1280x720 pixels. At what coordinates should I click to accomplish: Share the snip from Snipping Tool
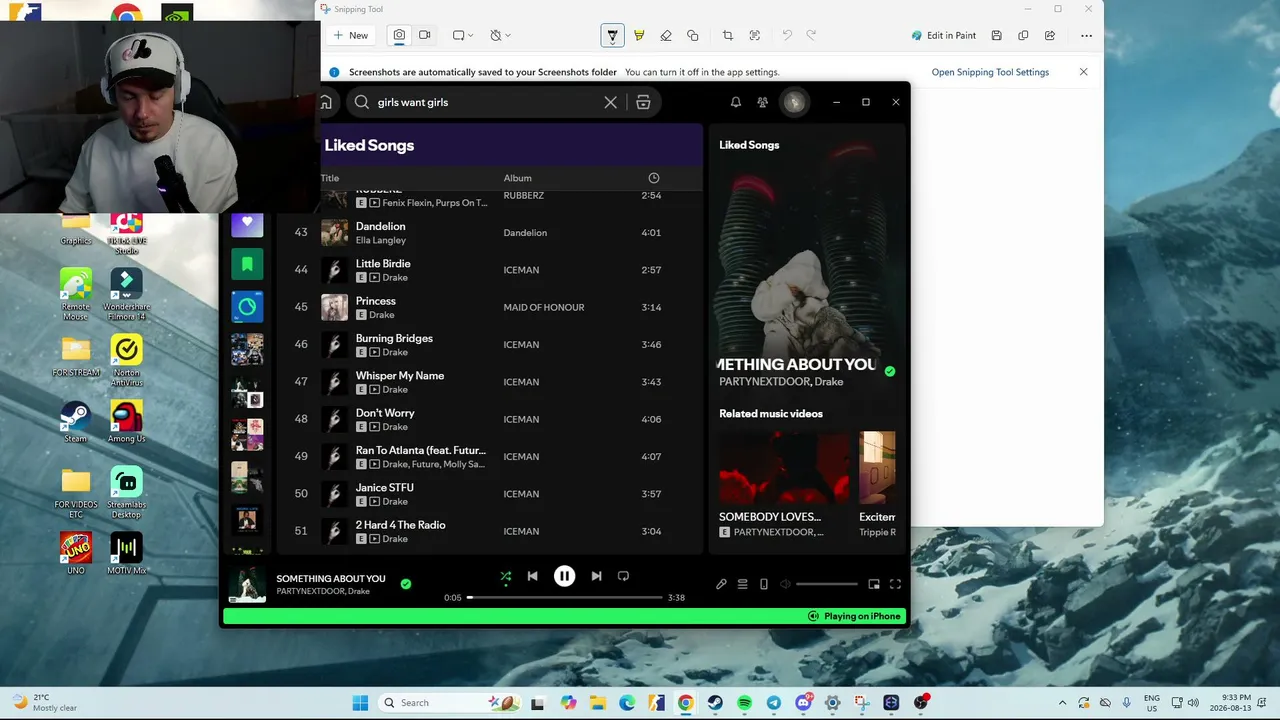tap(1050, 36)
